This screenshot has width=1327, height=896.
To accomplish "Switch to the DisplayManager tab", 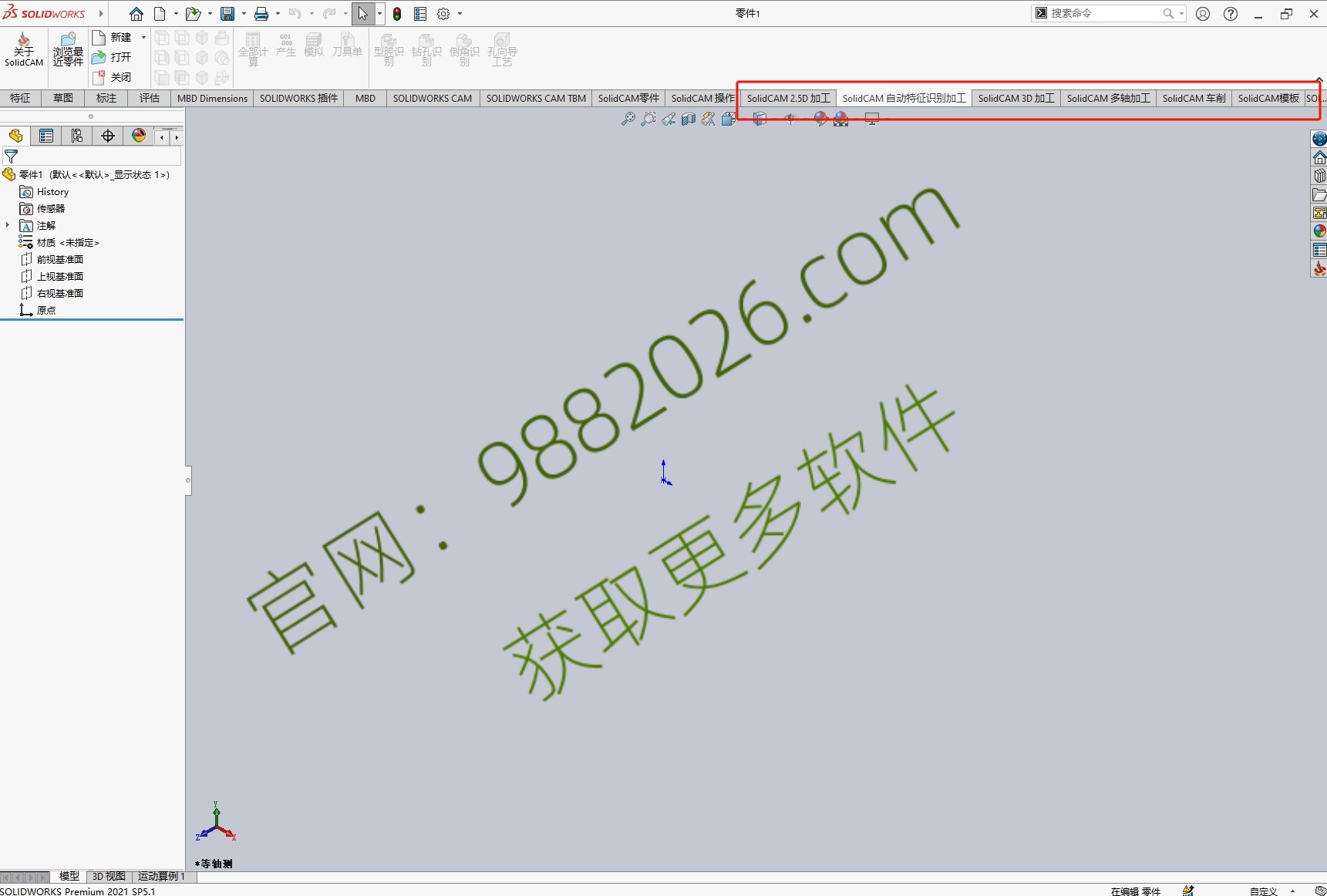I will click(x=139, y=136).
